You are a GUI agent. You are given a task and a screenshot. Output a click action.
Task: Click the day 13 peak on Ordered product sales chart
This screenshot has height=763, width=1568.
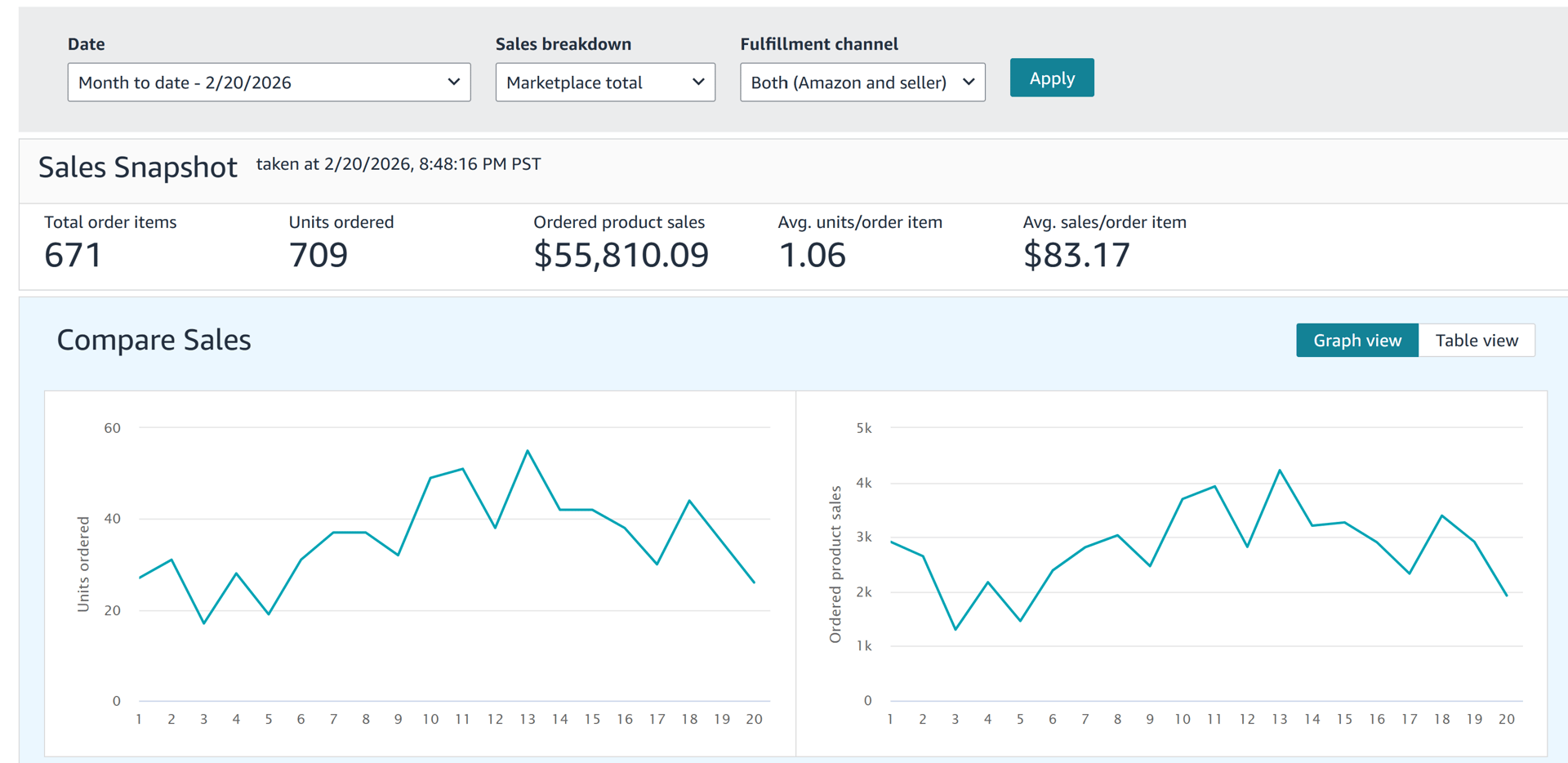click(1280, 471)
